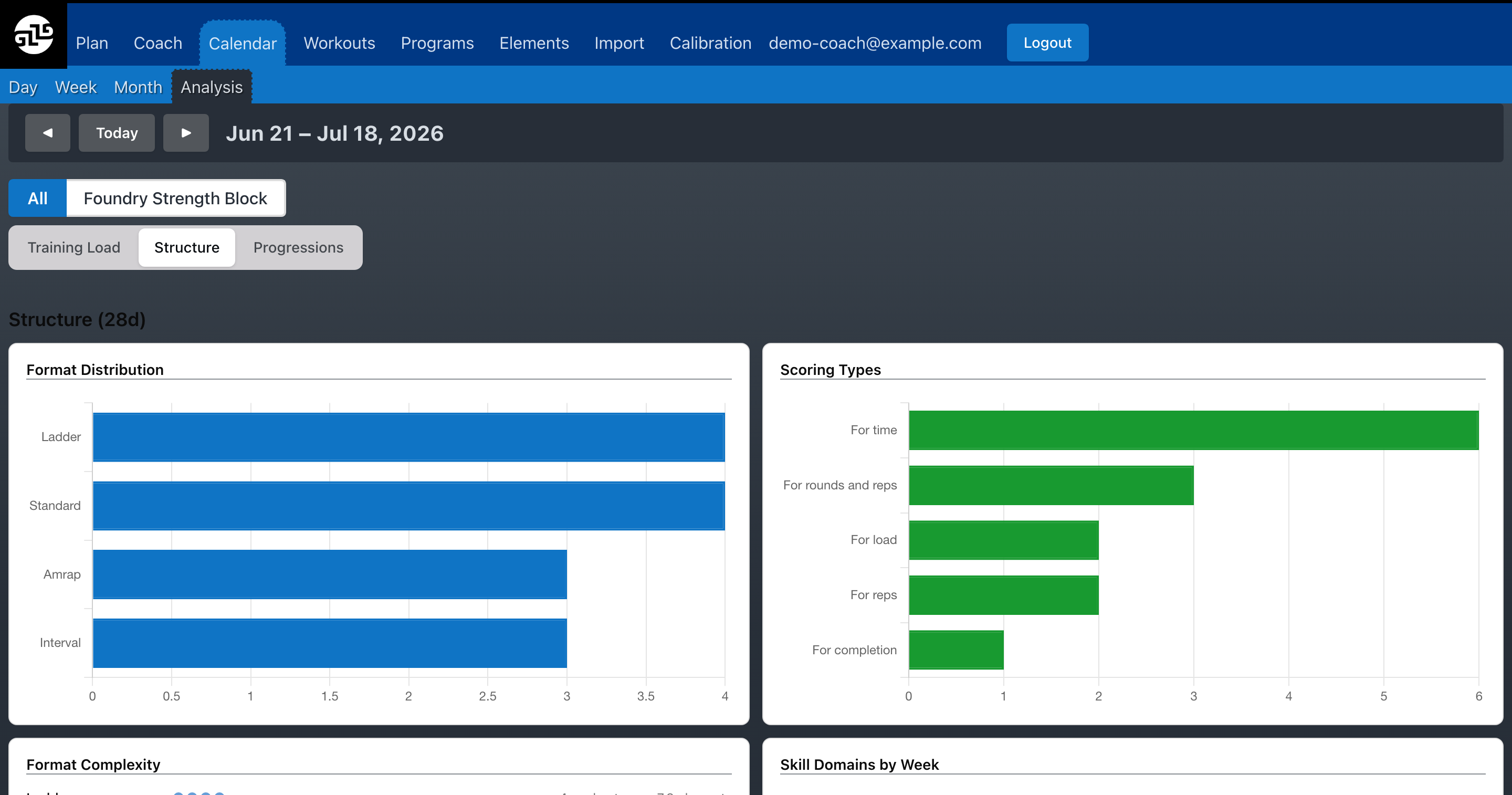Click the Format Distribution title

tap(95, 369)
